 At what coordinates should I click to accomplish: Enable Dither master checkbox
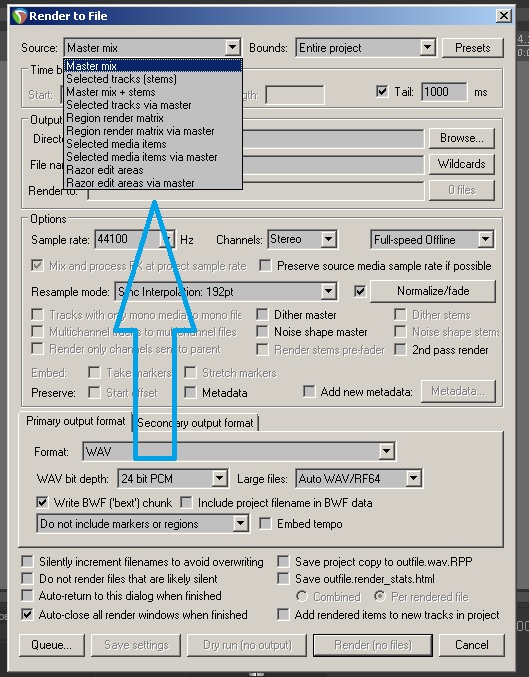[x=262, y=314]
